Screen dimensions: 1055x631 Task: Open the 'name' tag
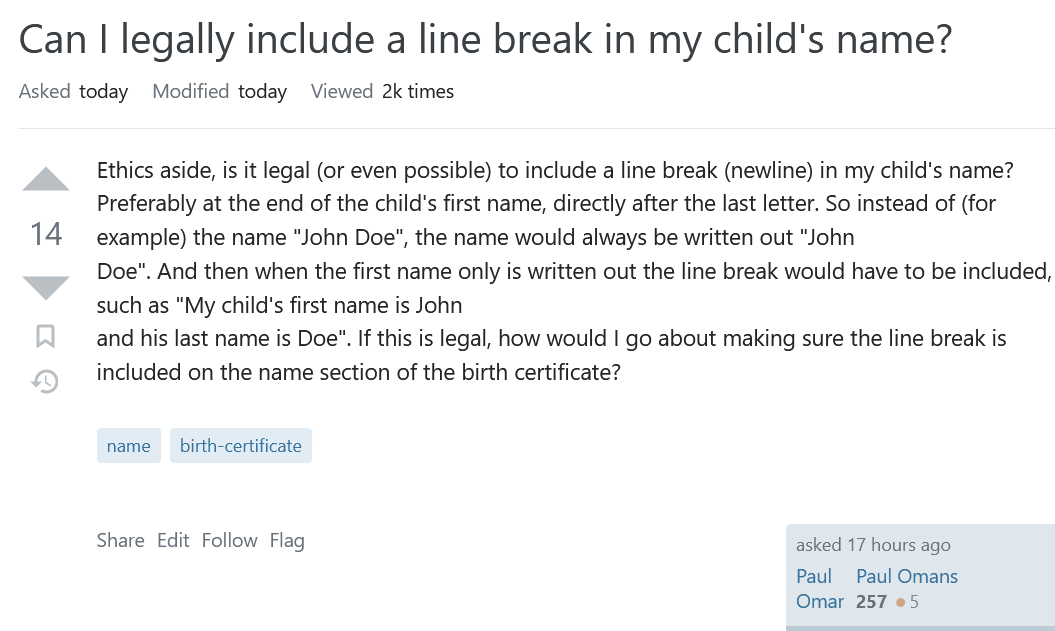click(128, 446)
